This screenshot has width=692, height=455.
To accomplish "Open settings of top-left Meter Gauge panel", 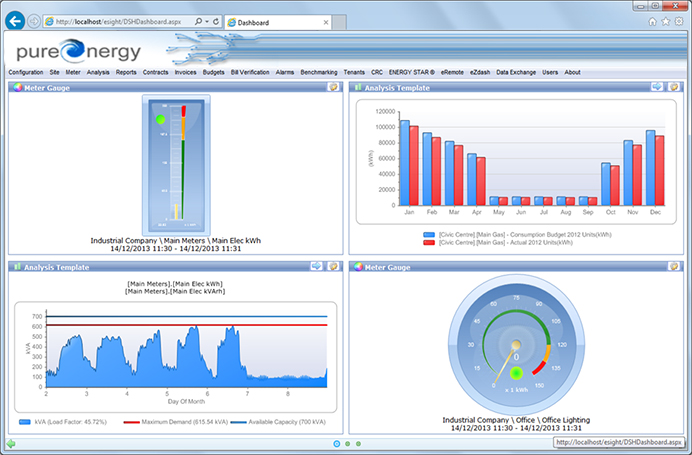I will 334,87.
